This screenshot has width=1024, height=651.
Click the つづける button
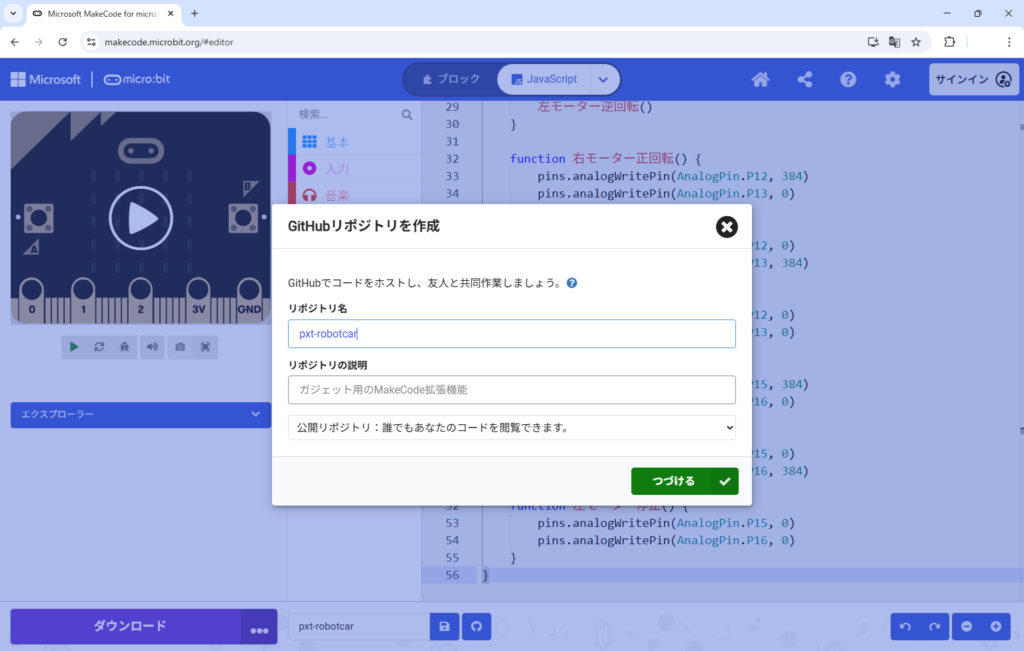coord(684,481)
